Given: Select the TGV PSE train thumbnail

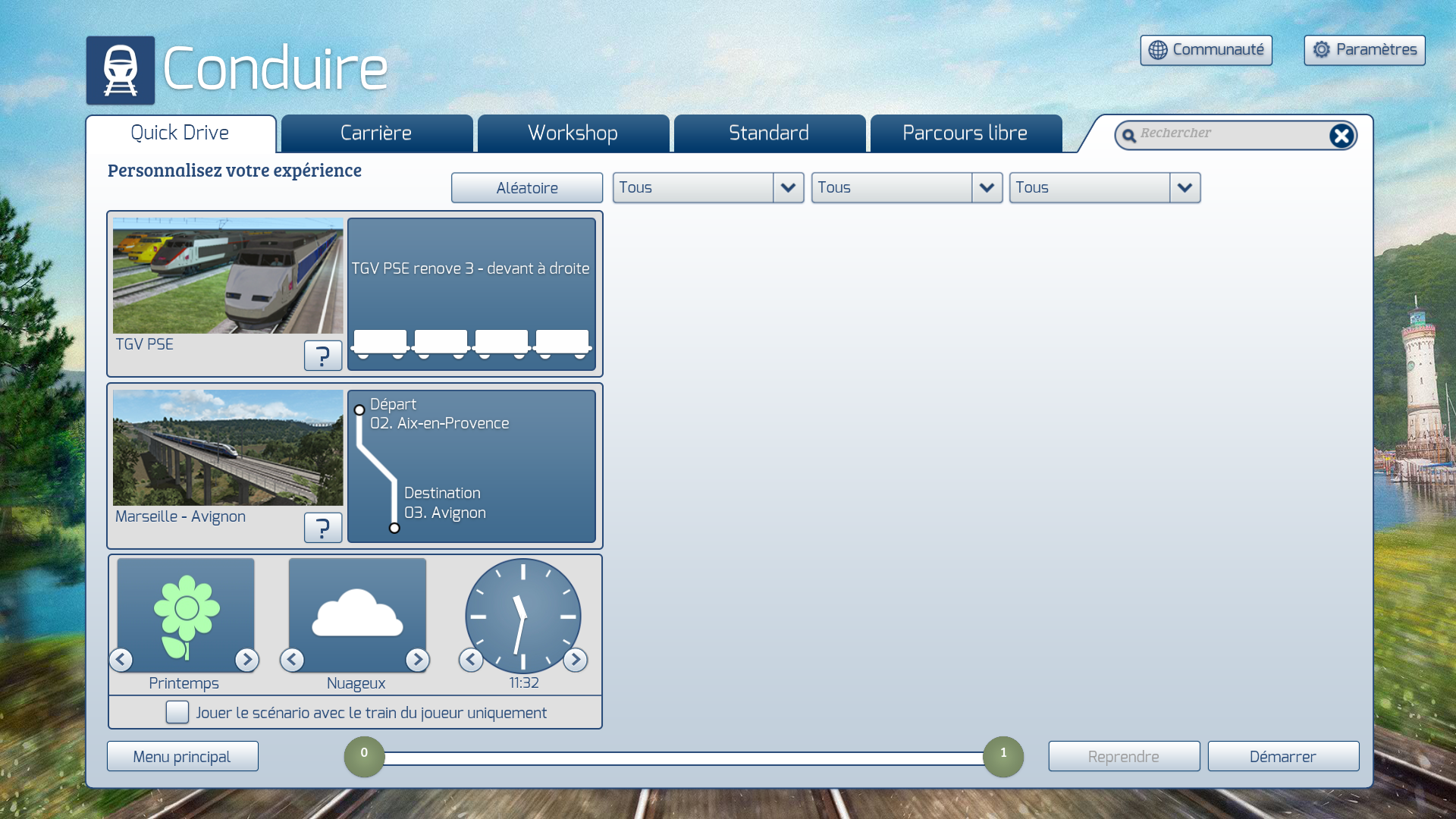Looking at the screenshot, I should [227, 276].
